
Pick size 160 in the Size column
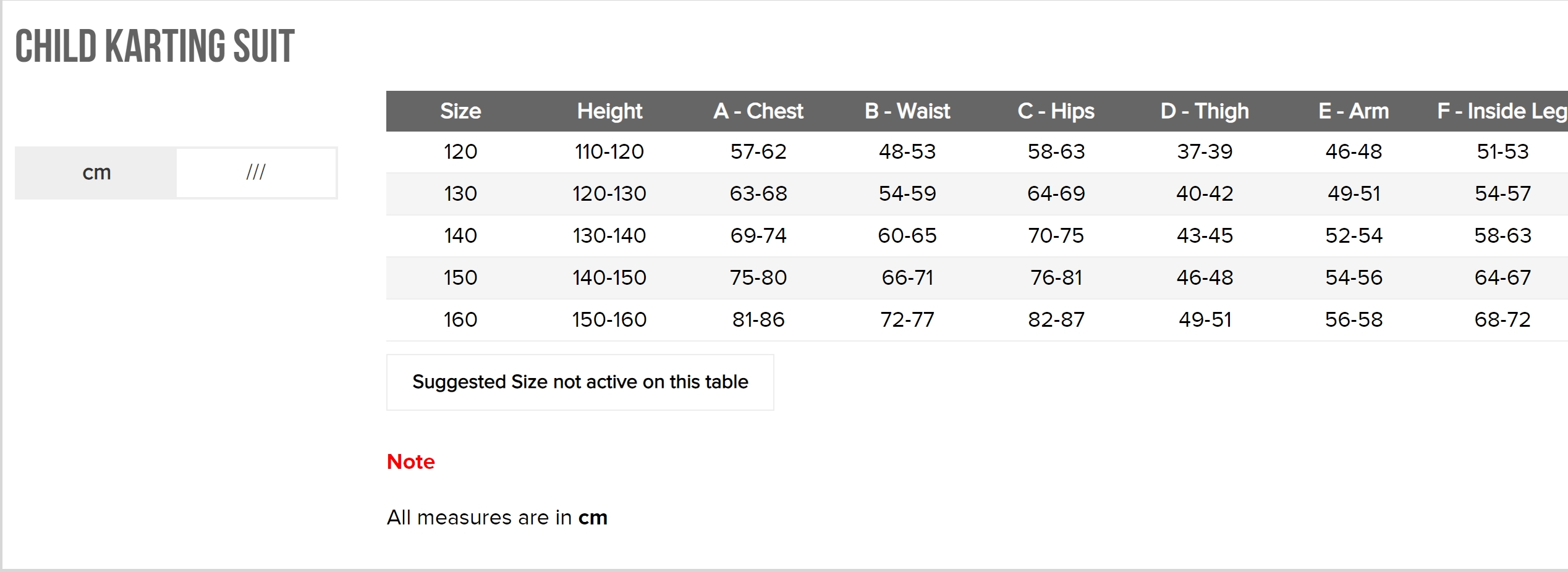pos(460,320)
